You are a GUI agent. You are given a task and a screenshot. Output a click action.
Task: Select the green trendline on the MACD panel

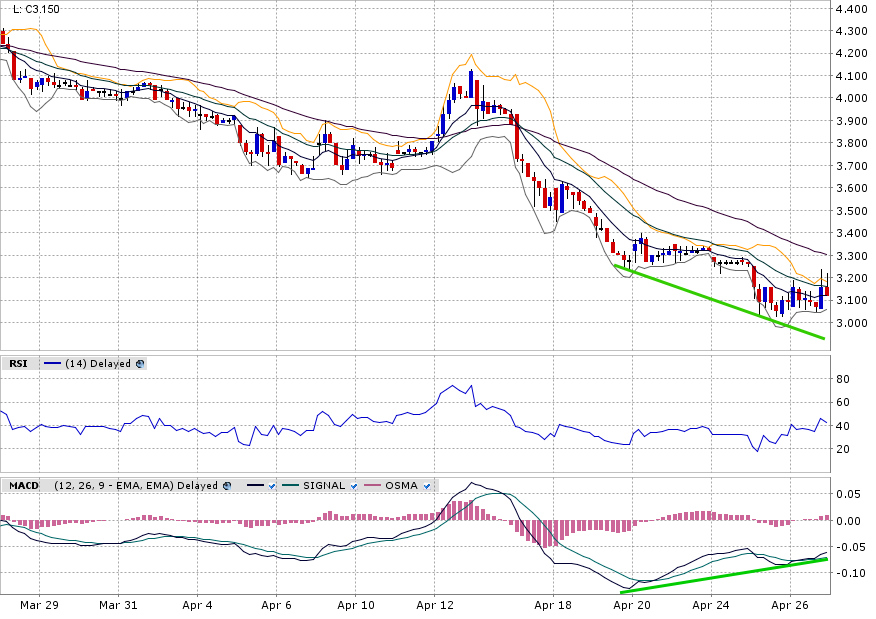pyautogui.click(x=720, y=575)
